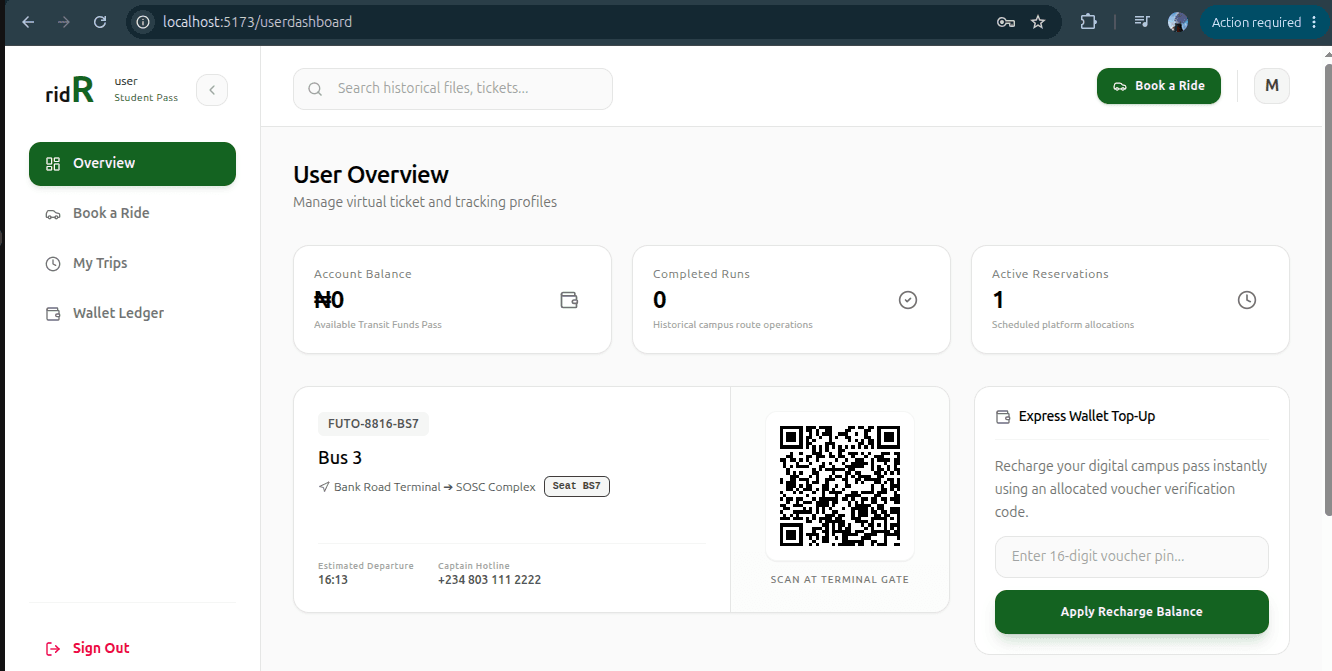The width and height of the screenshot is (1332, 671).
Task: Click the 16-digit voucher pin field
Action: click(1132, 557)
